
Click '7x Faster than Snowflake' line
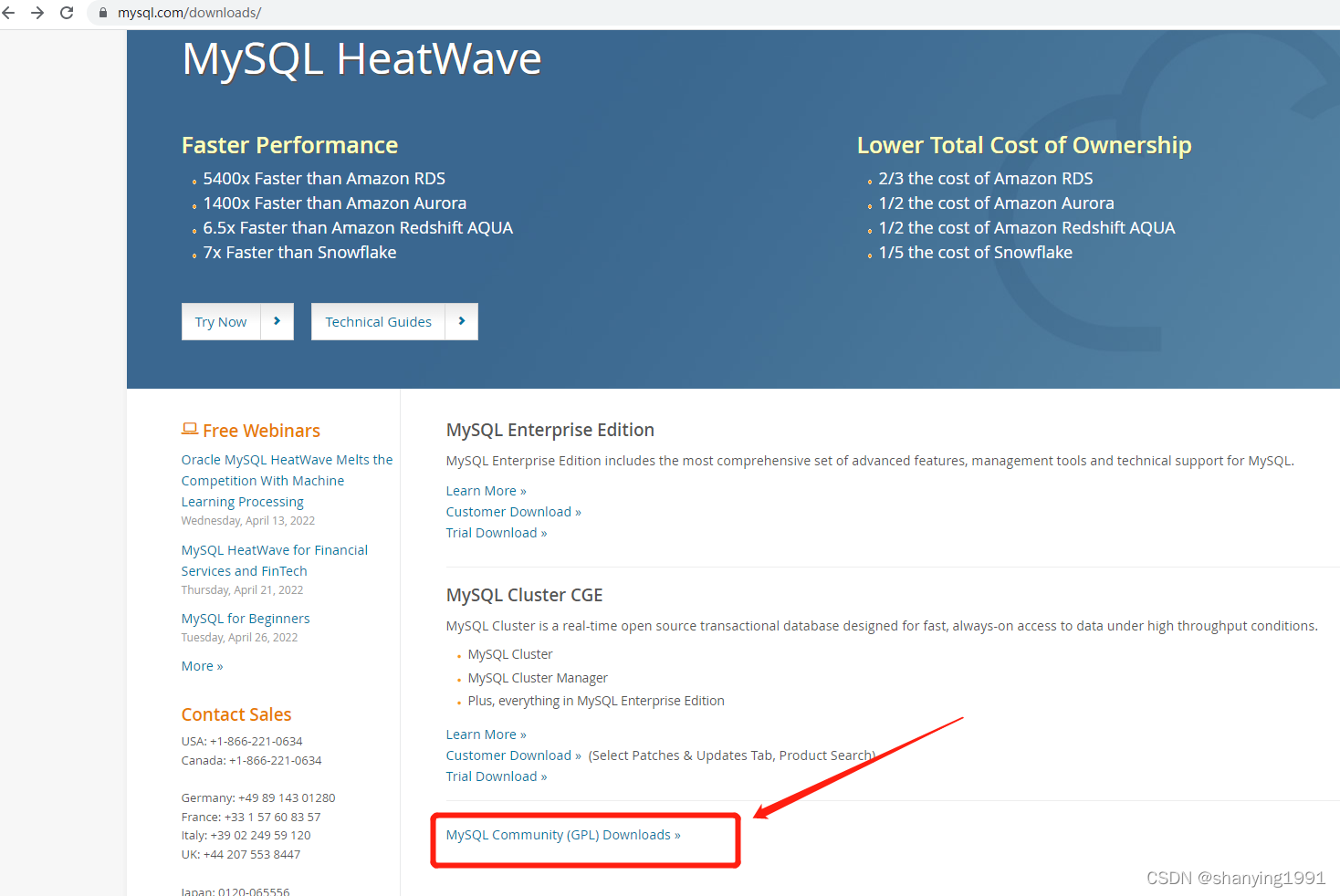pyautogui.click(x=299, y=253)
